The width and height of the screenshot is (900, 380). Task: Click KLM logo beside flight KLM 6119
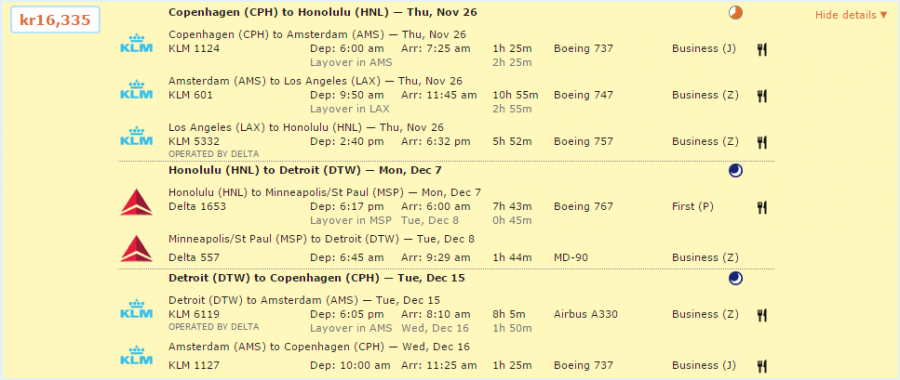(x=136, y=309)
